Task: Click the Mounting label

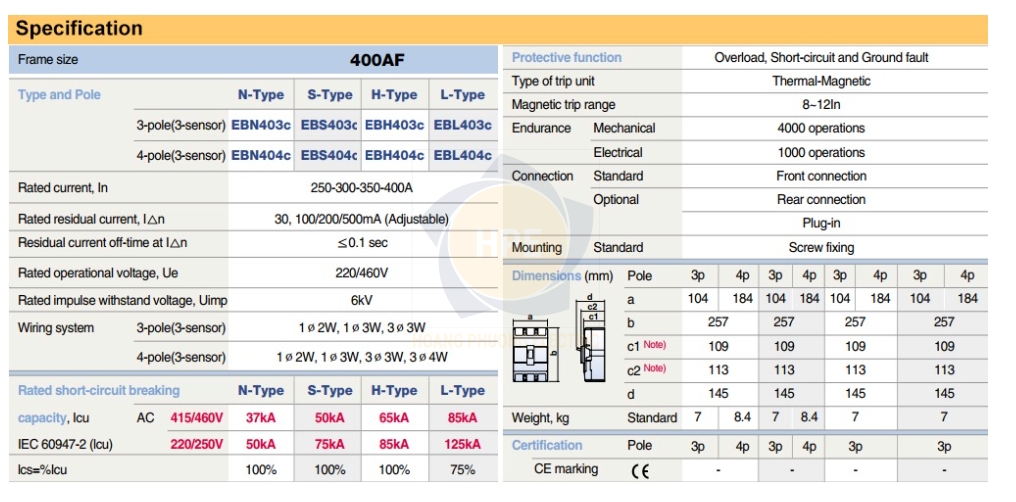Action: point(537,247)
